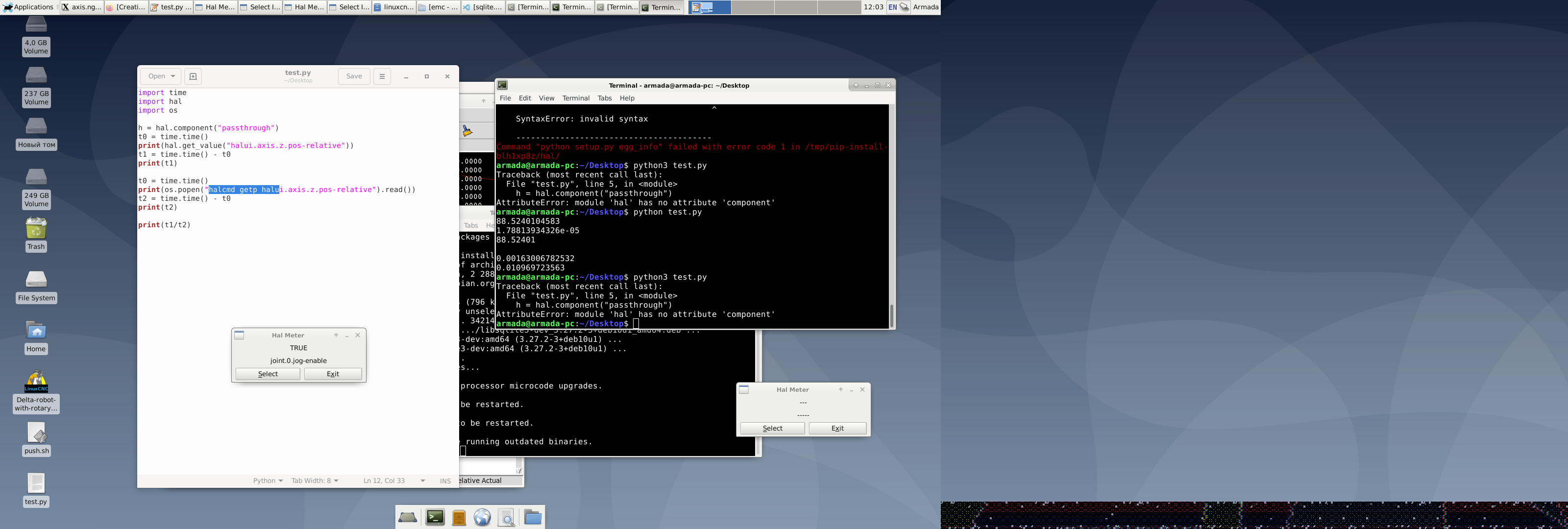Open the Applications menu in top panel
Screen dimensions: 1568x529
click(28, 7)
